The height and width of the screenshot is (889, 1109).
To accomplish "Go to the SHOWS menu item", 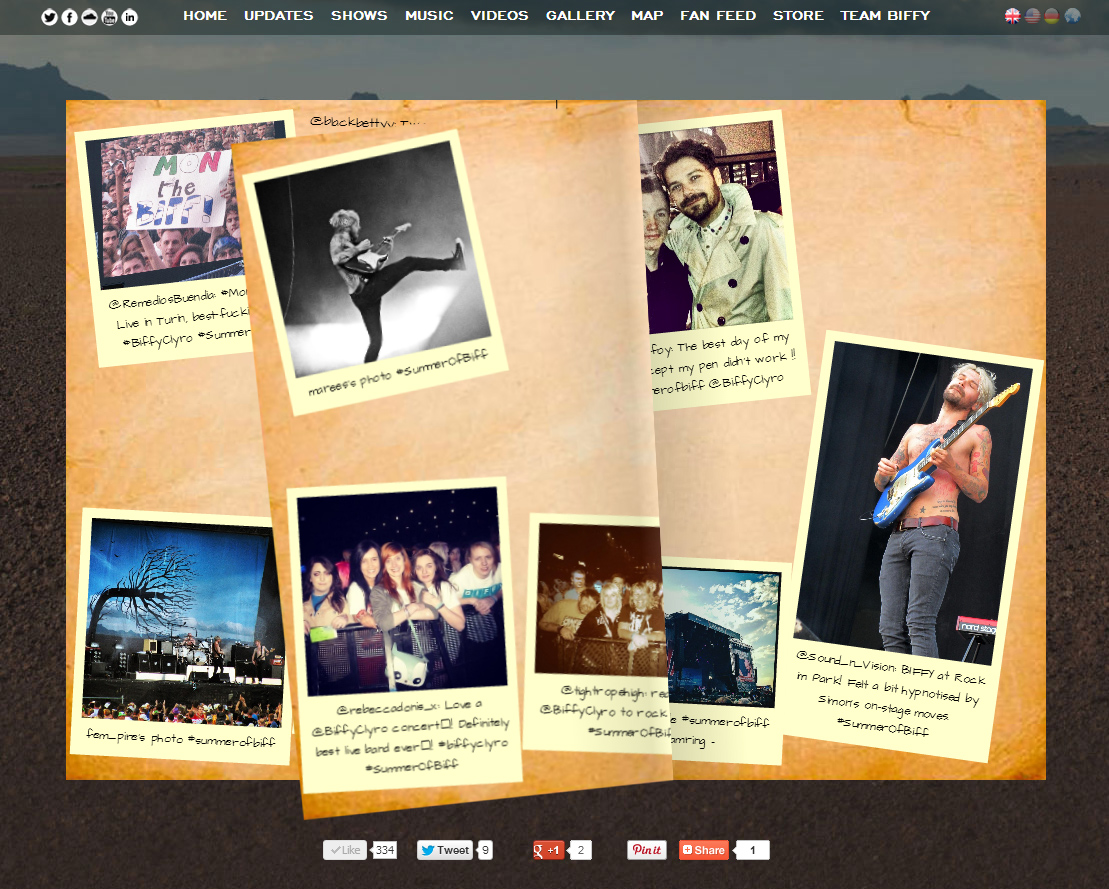I will coord(359,16).
